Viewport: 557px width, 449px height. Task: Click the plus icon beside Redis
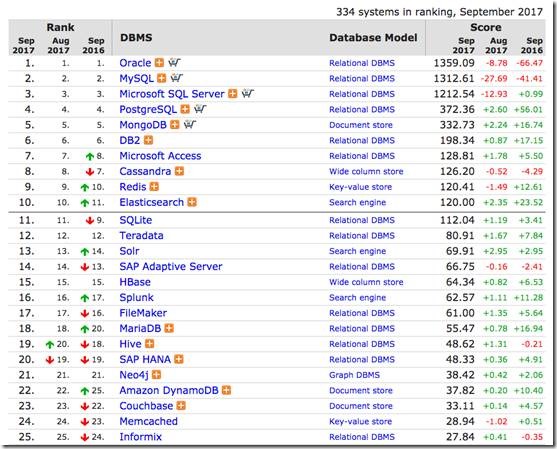point(154,186)
